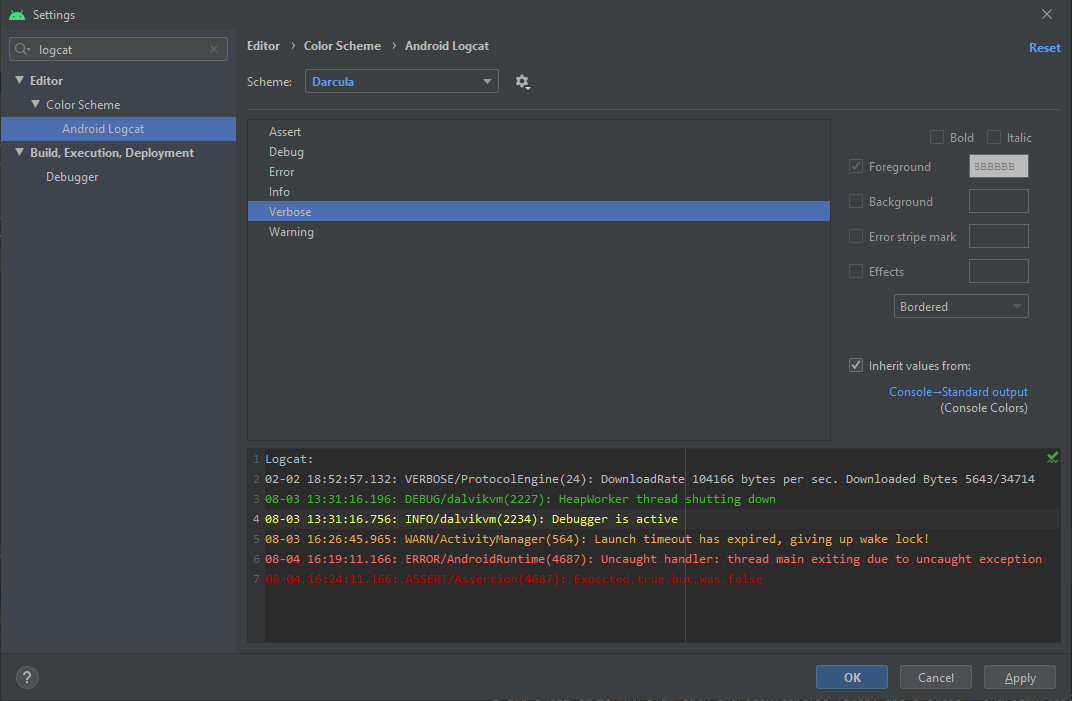Screen dimensions: 1072x701
Task: Select the Warning log level entry
Action: [291, 232]
